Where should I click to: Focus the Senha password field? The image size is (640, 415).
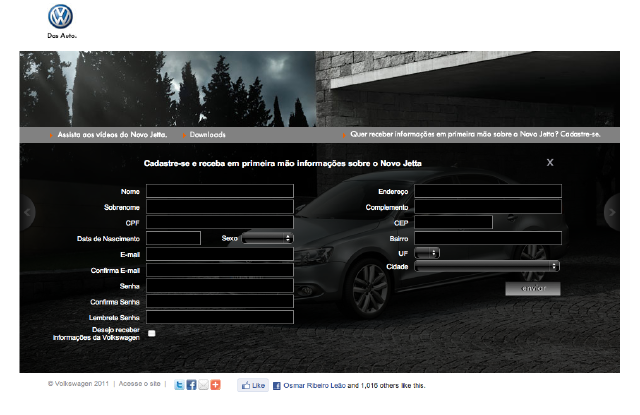(220, 286)
